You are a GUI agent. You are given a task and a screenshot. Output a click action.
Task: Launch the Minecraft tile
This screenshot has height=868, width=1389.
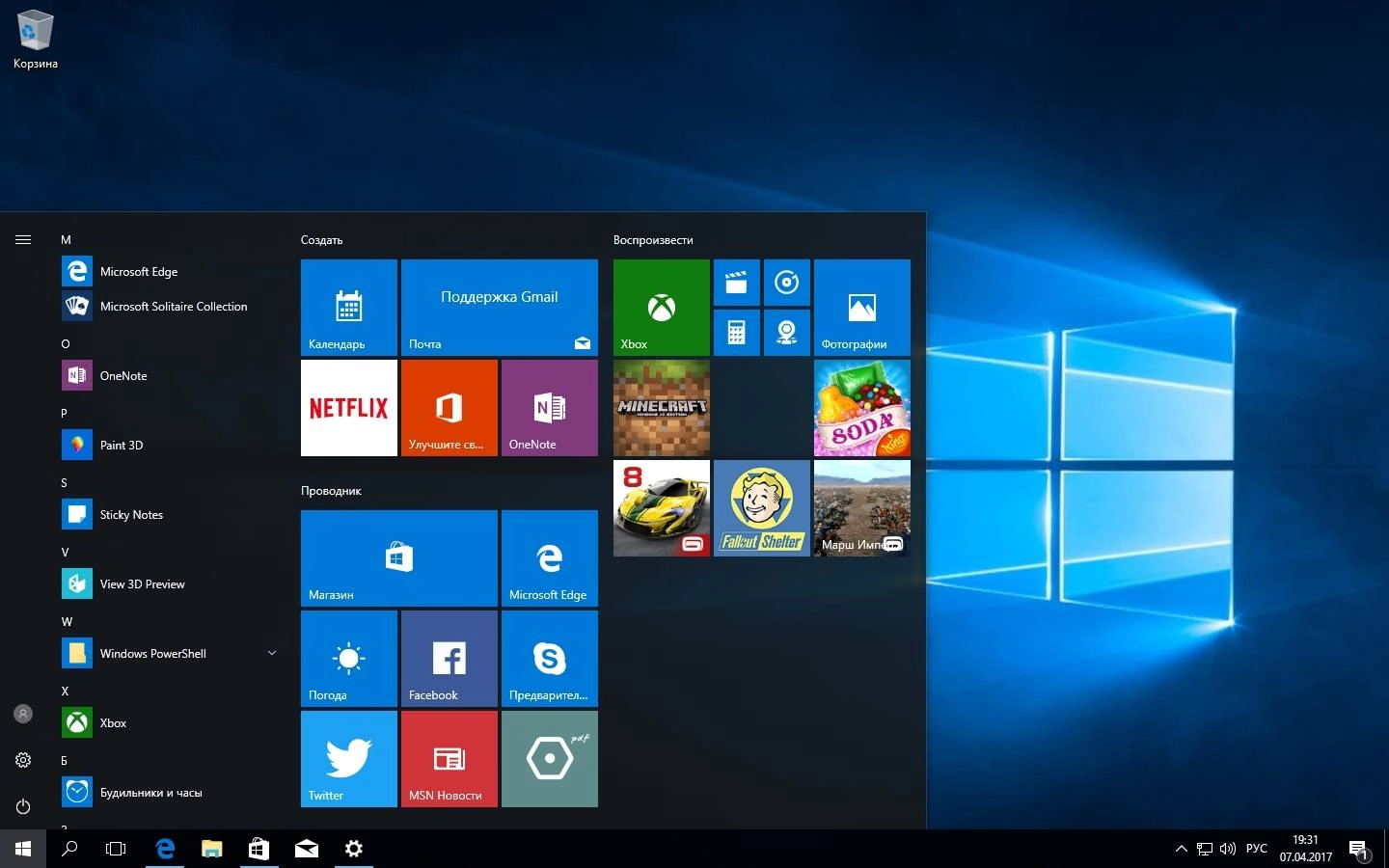click(662, 408)
